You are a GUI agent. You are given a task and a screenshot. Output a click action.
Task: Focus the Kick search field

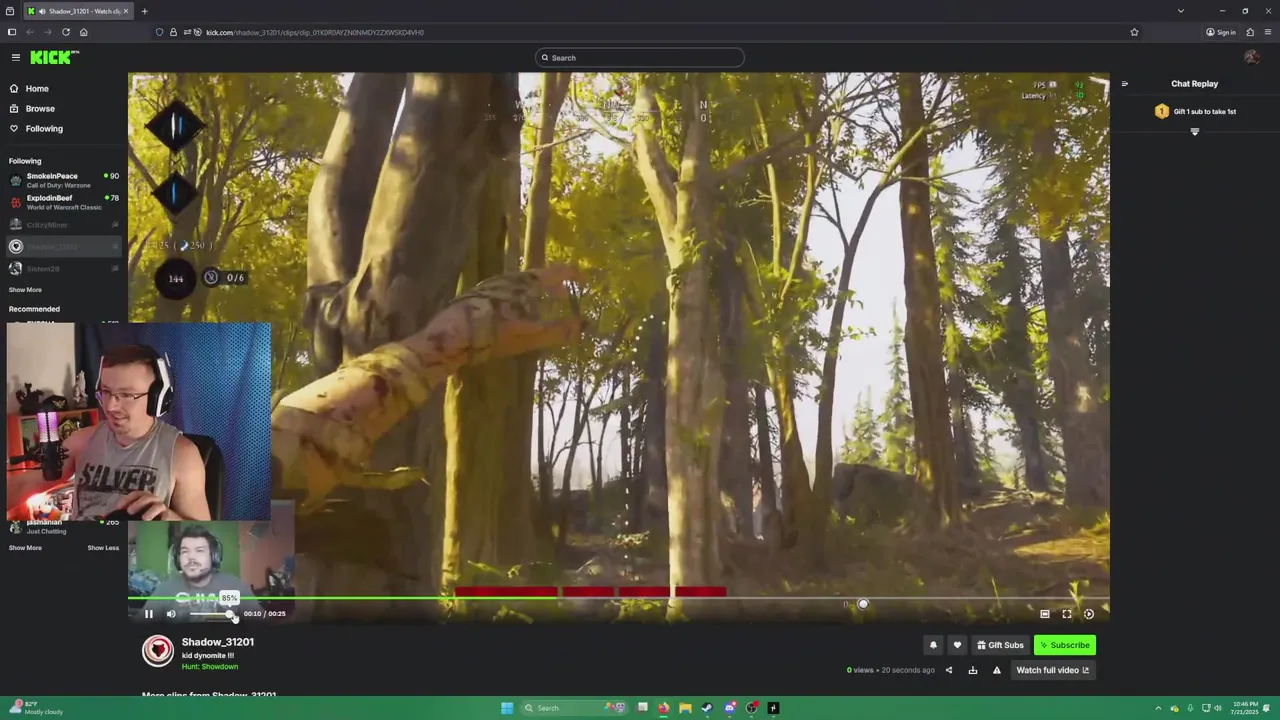[x=640, y=57]
